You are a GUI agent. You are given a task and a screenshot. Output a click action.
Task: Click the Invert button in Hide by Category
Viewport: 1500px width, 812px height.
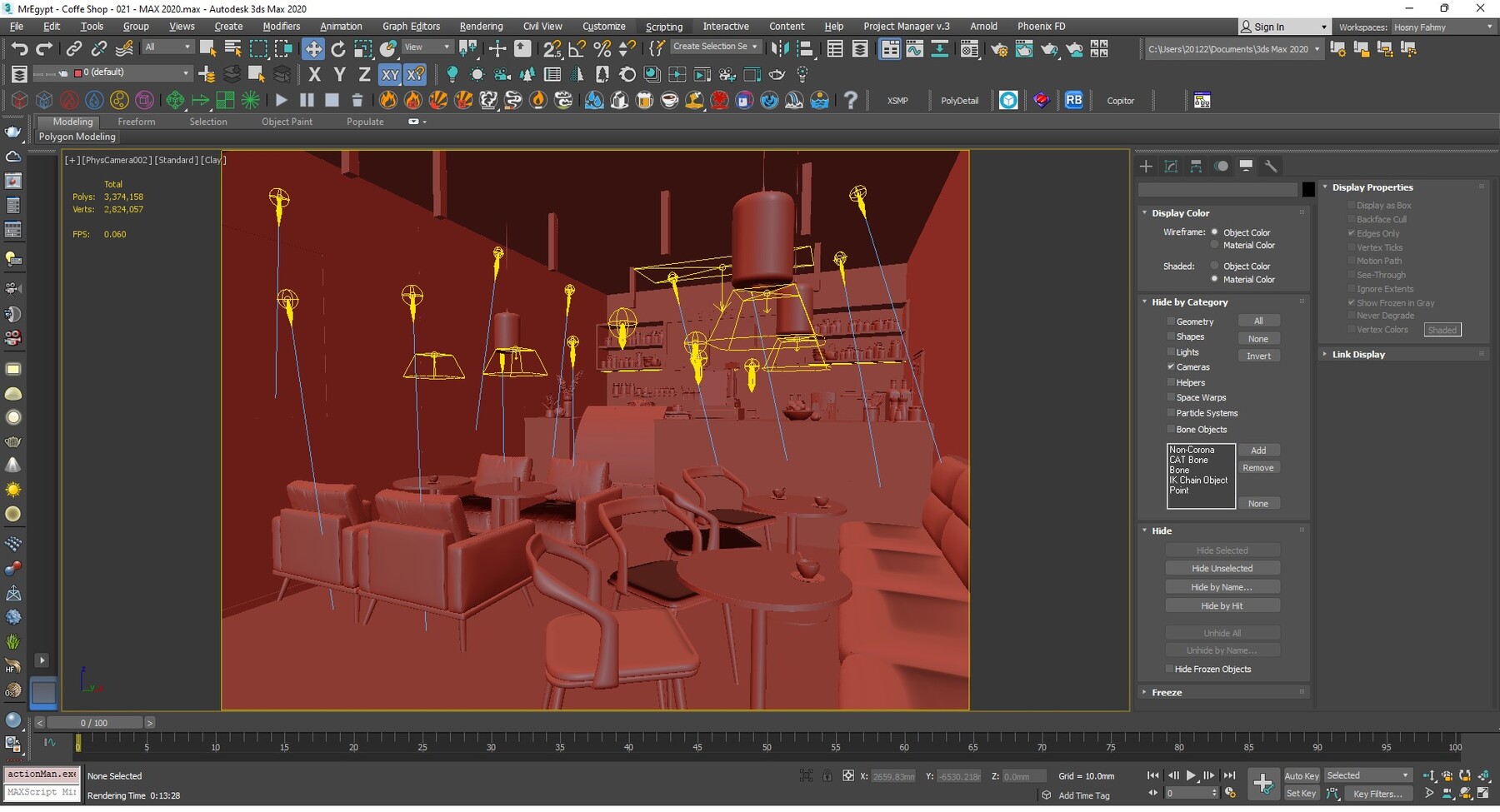click(x=1258, y=356)
